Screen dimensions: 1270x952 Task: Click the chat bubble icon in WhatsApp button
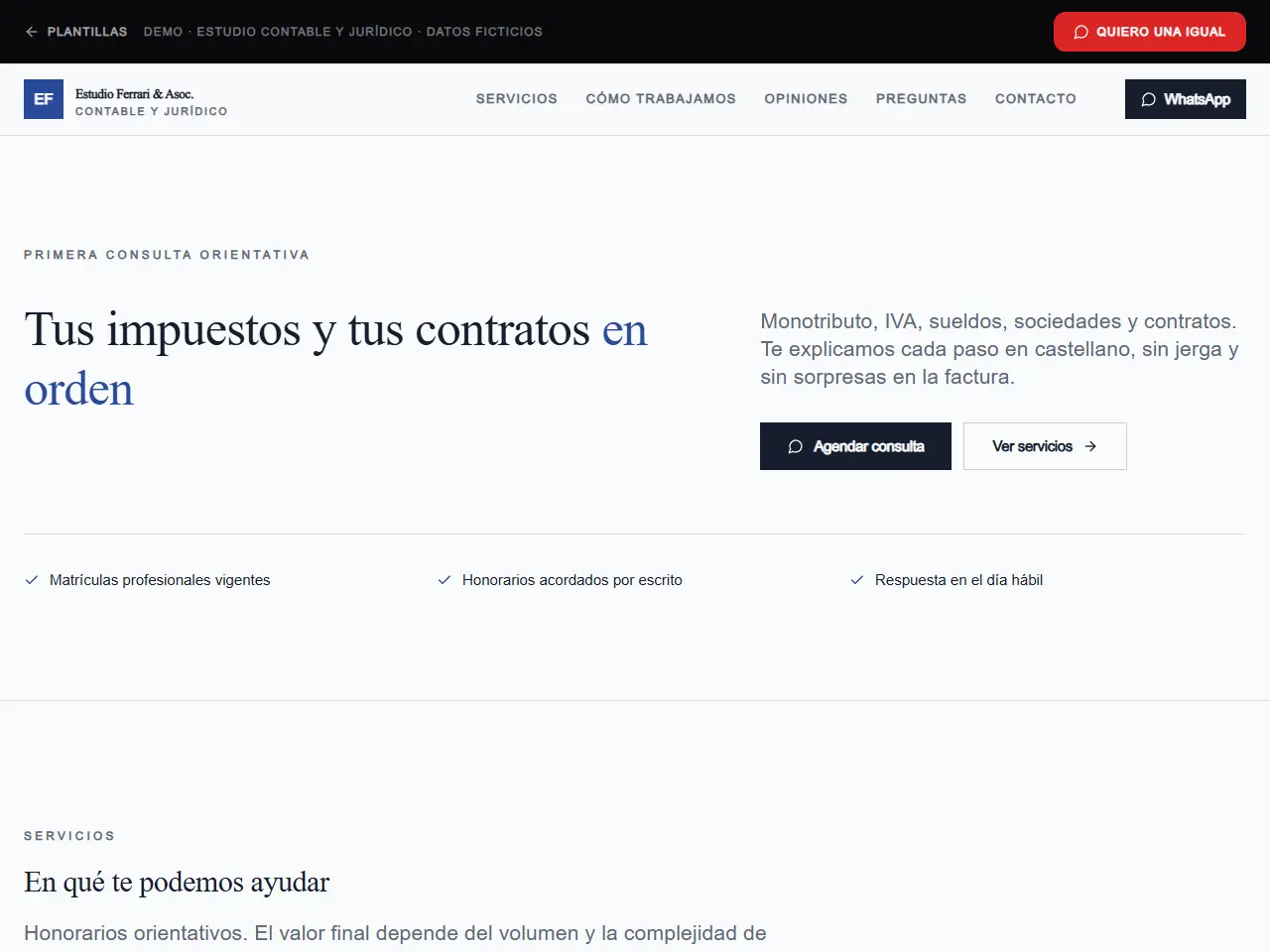(x=1148, y=99)
